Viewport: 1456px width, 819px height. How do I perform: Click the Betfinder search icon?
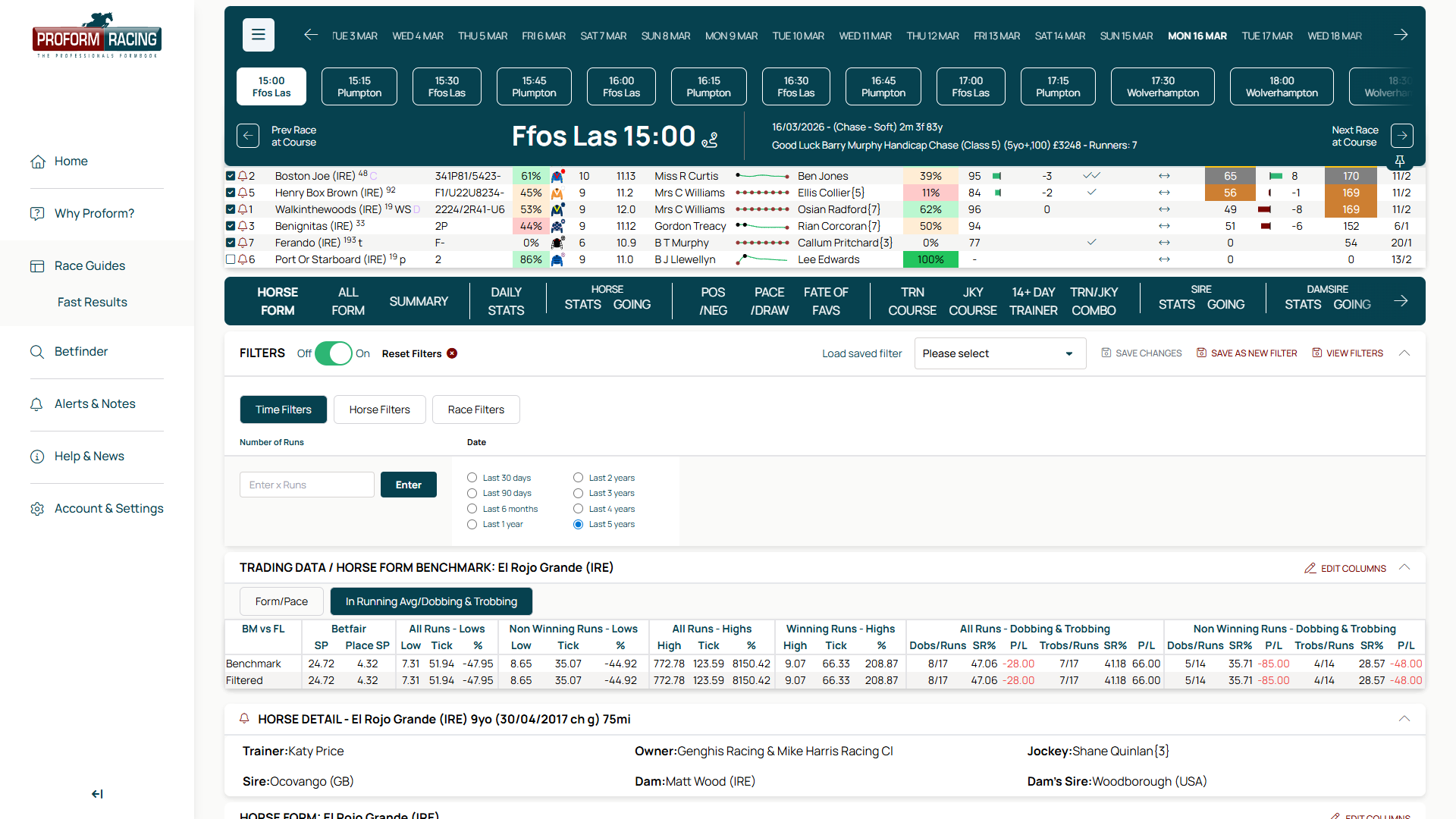tap(37, 352)
